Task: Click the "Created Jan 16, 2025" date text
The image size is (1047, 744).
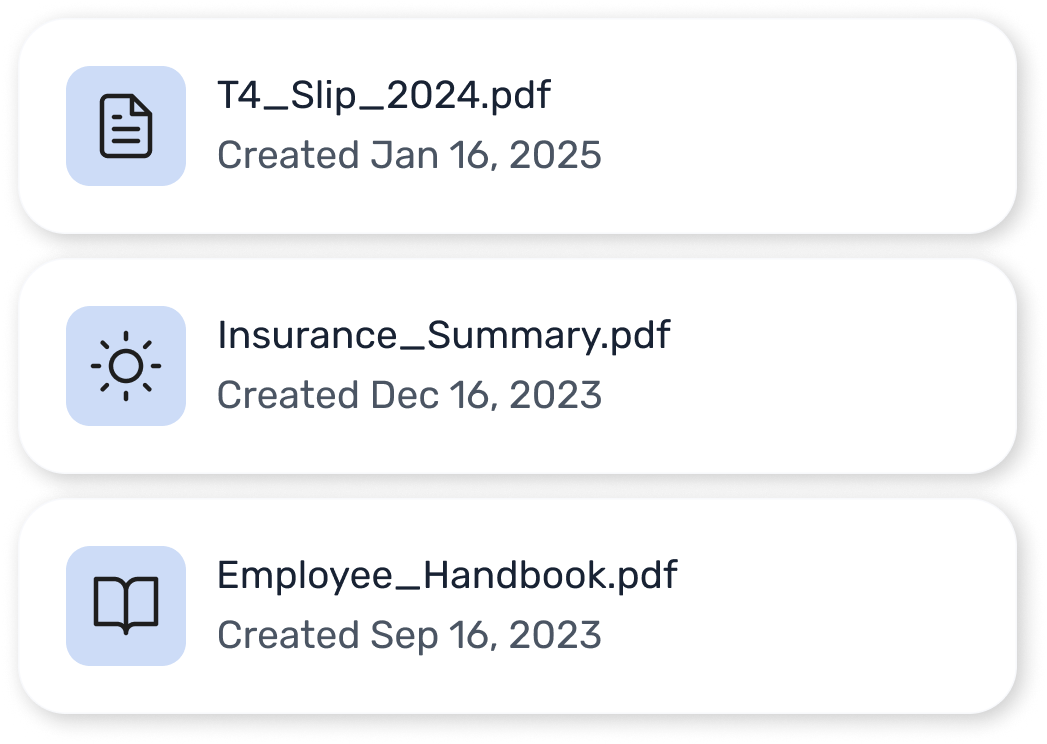Action: pyautogui.click(x=409, y=156)
